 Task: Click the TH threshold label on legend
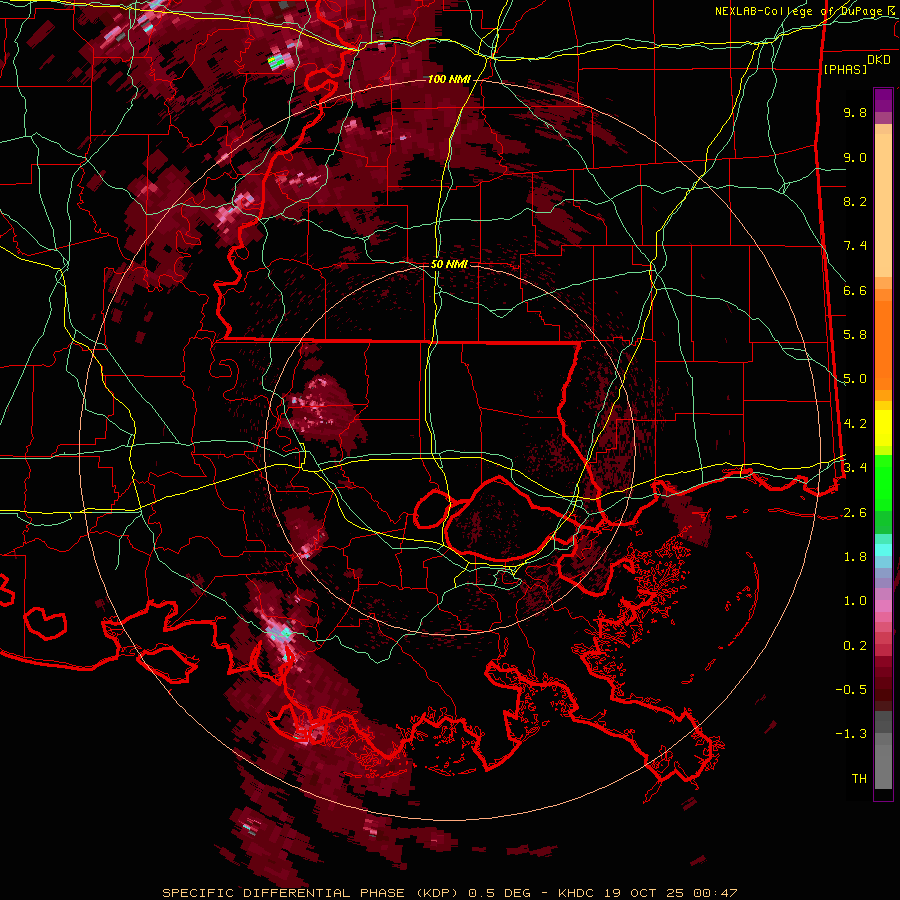(859, 779)
